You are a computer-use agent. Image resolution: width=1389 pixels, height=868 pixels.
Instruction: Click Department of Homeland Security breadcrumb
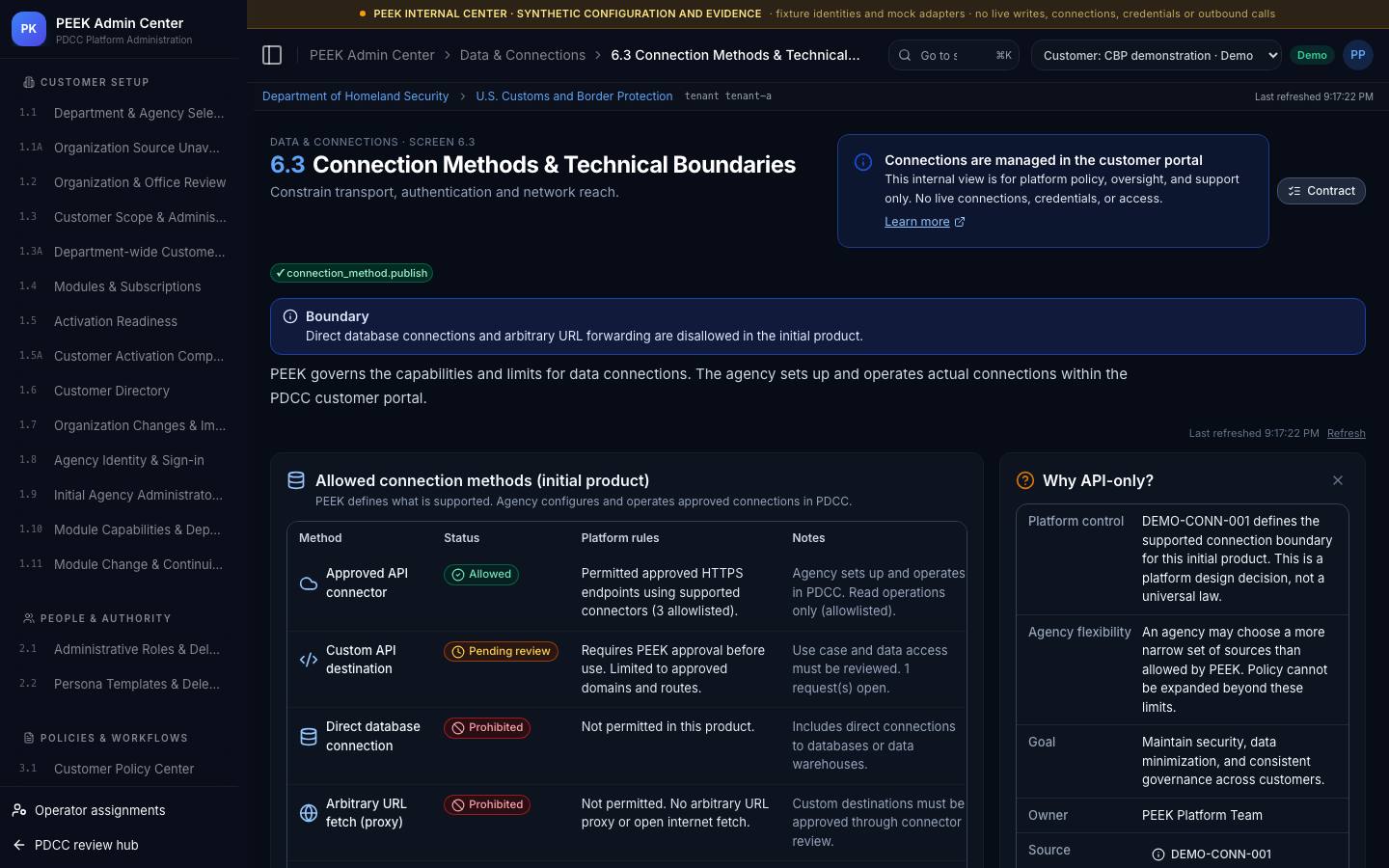click(x=355, y=96)
